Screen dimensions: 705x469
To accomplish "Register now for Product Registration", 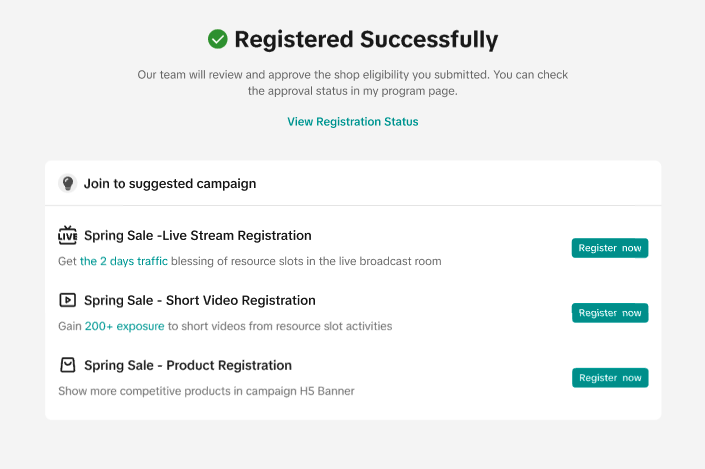I will (610, 378).
